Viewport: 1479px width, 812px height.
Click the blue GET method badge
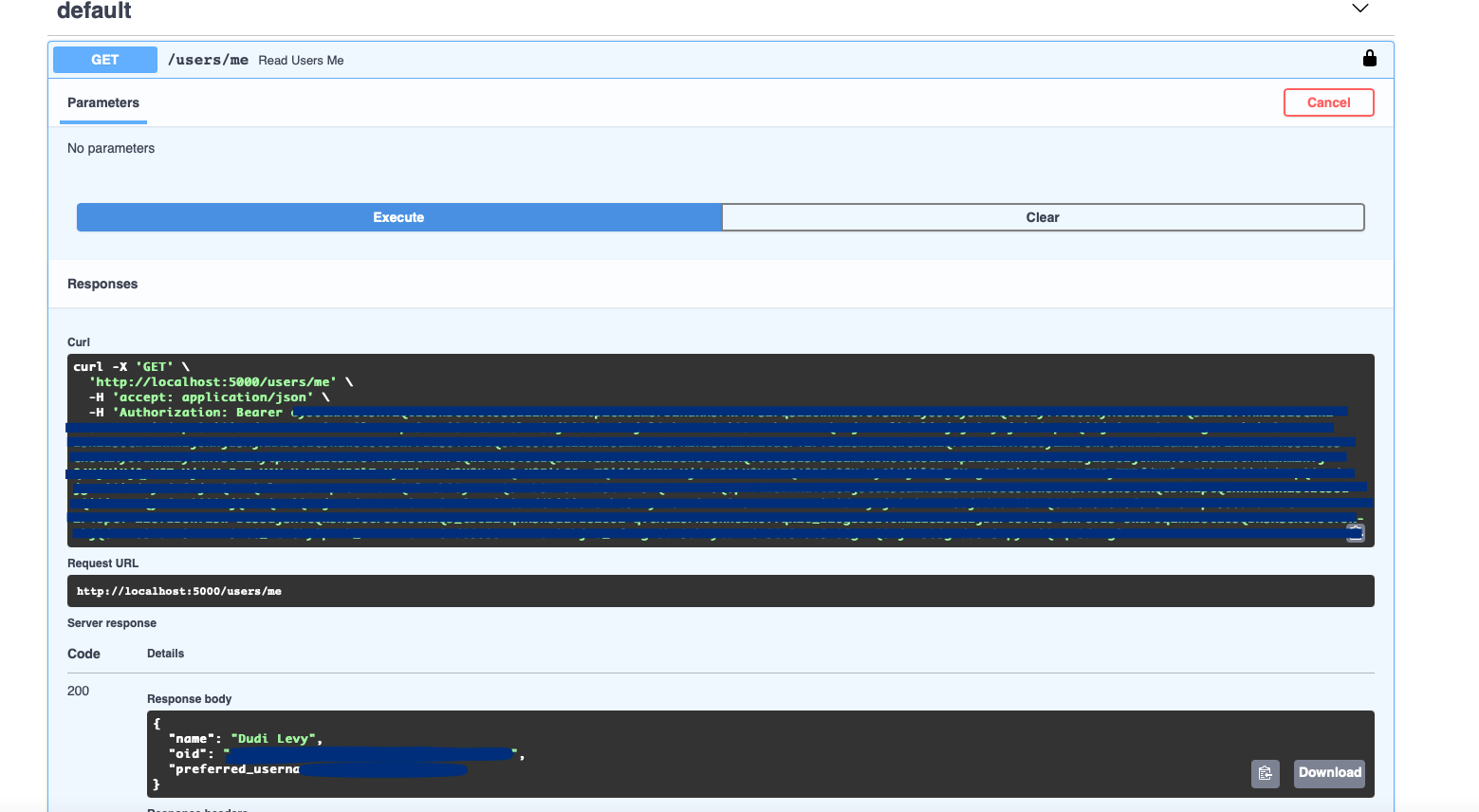tap(104, 59)
